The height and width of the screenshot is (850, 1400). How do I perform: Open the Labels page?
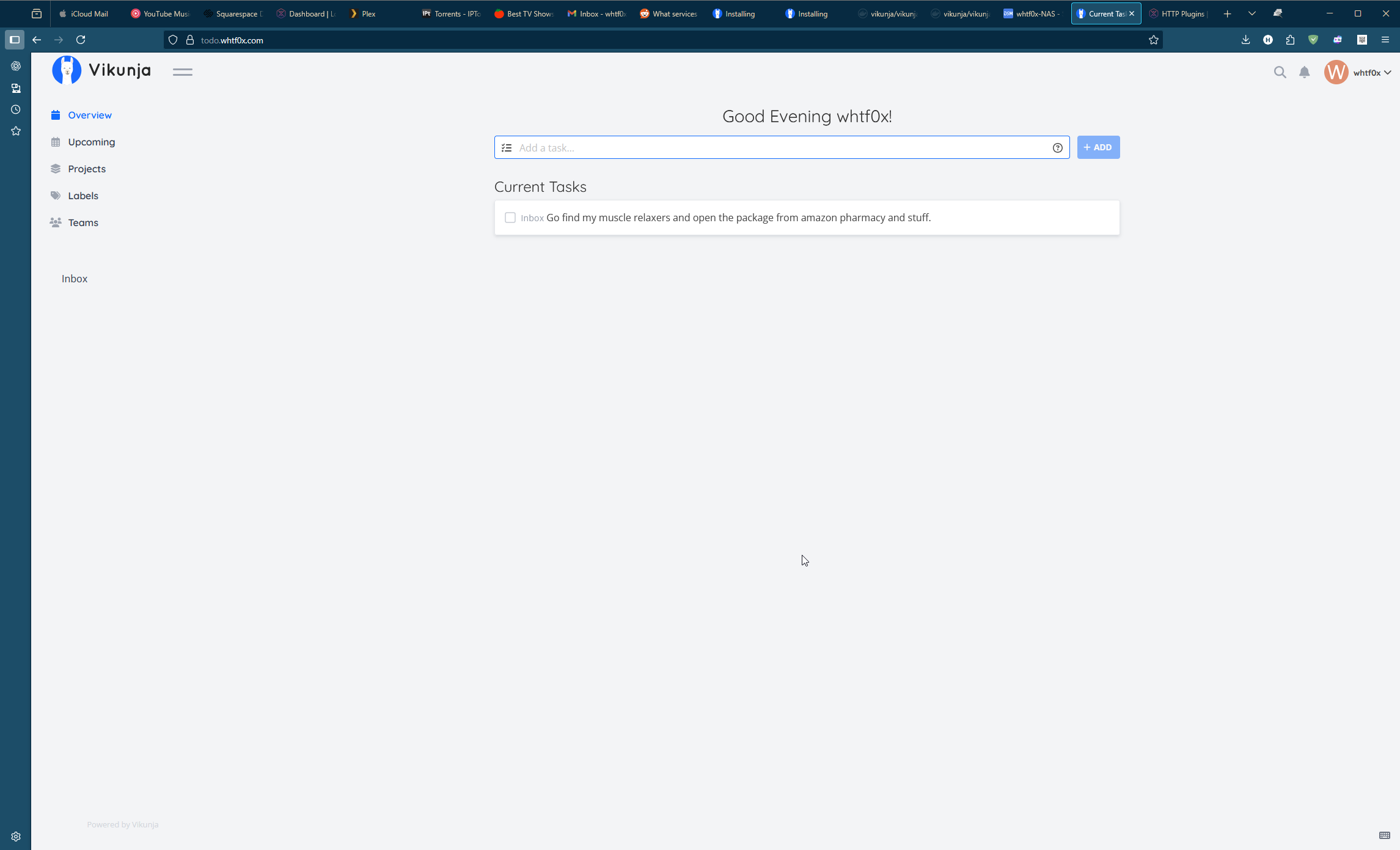[83, 196]
